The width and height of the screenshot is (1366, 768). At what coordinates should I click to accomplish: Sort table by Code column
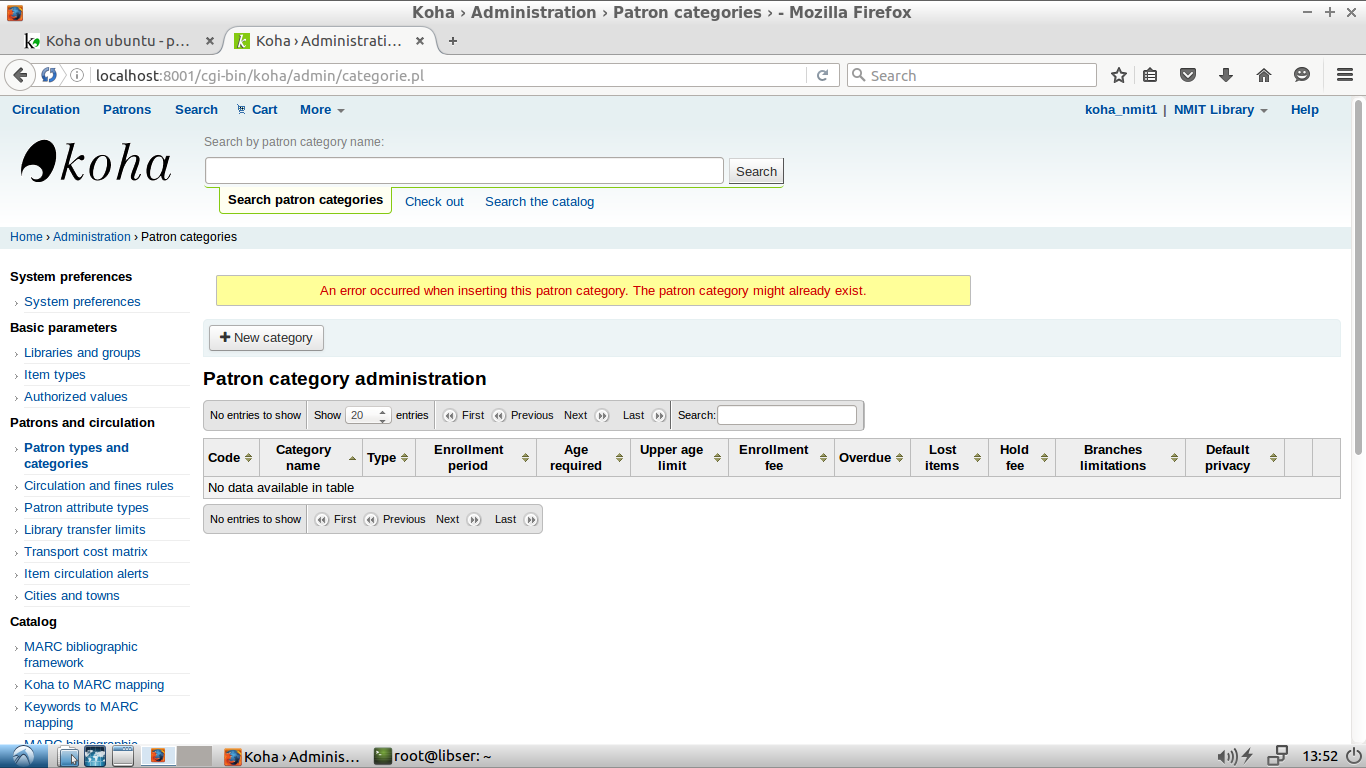[x=230, y=458]
